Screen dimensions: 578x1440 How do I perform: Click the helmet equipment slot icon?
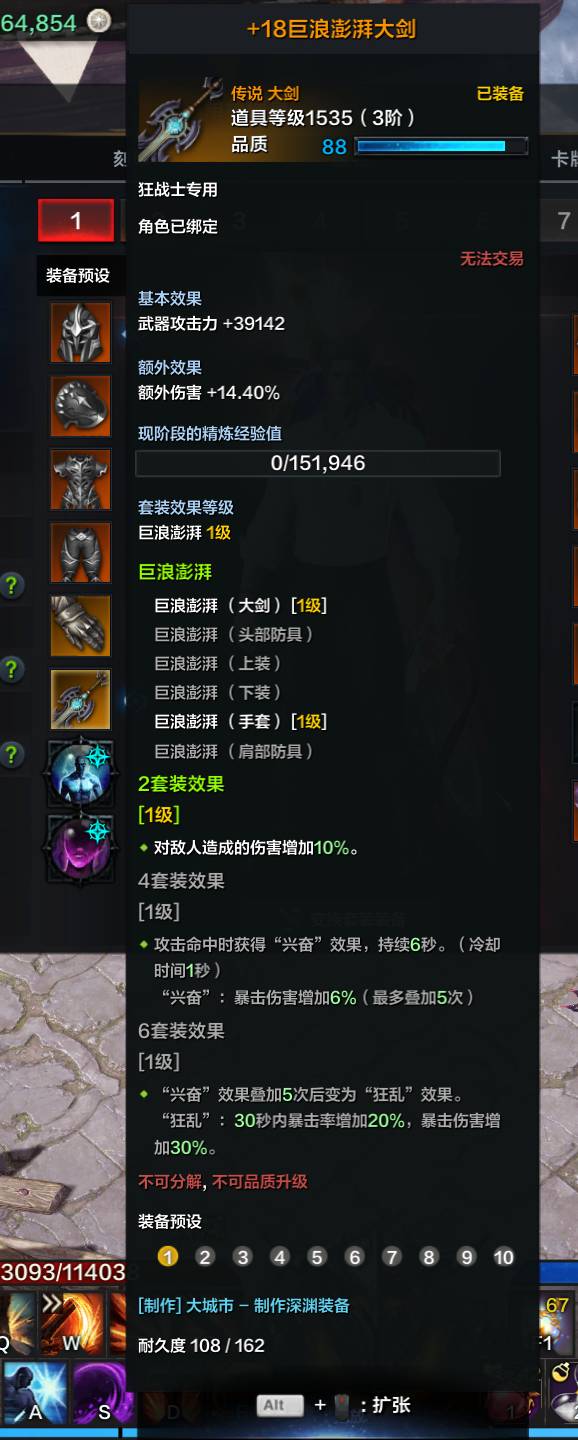81,332
